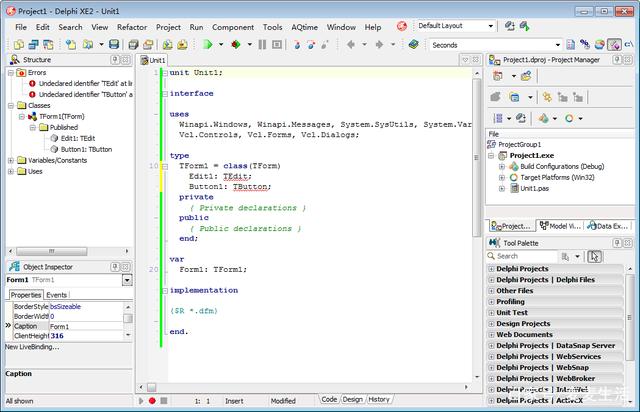The height and width of the screenshot is (412, 640).
Task: Select Button1: TButton in Structure tree
Action: 86,149
